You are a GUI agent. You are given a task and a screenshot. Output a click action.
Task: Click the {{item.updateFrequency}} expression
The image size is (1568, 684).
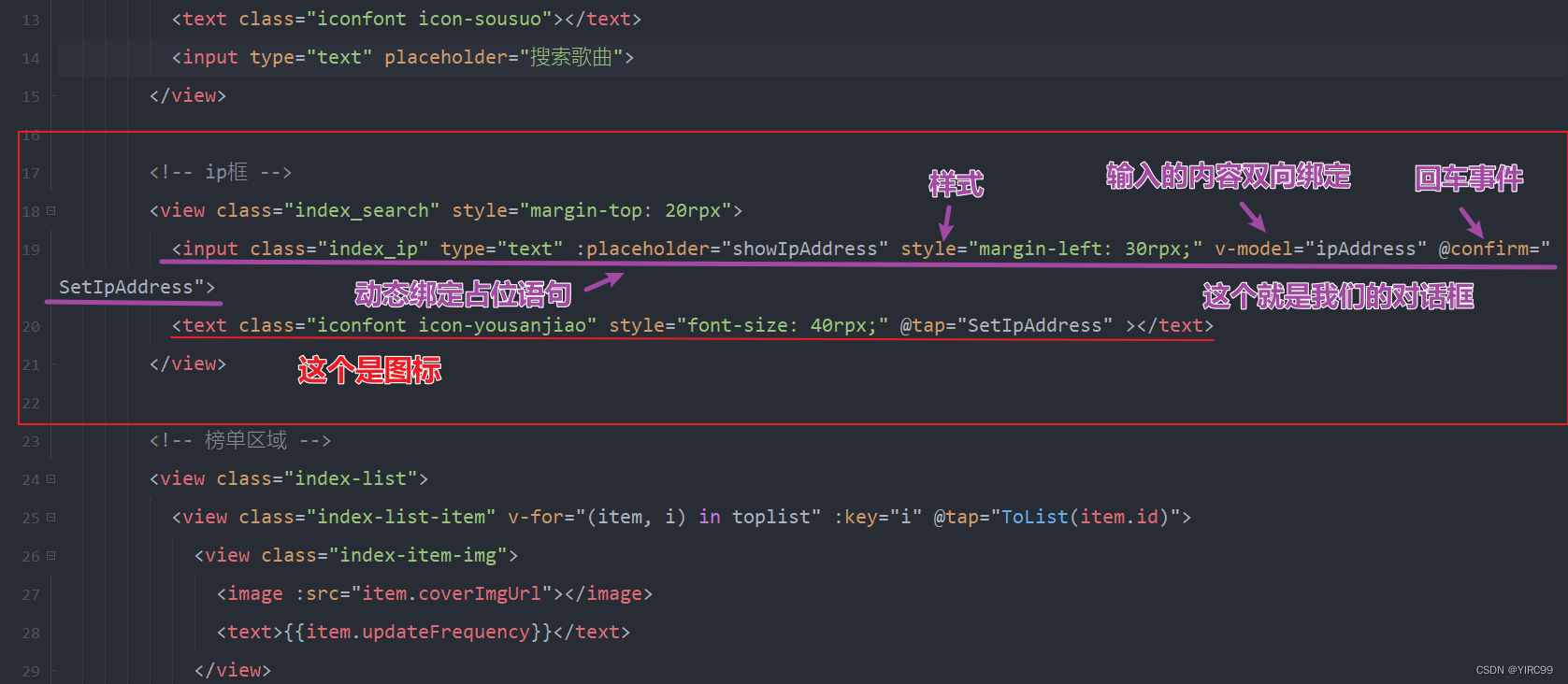[418, 632]
